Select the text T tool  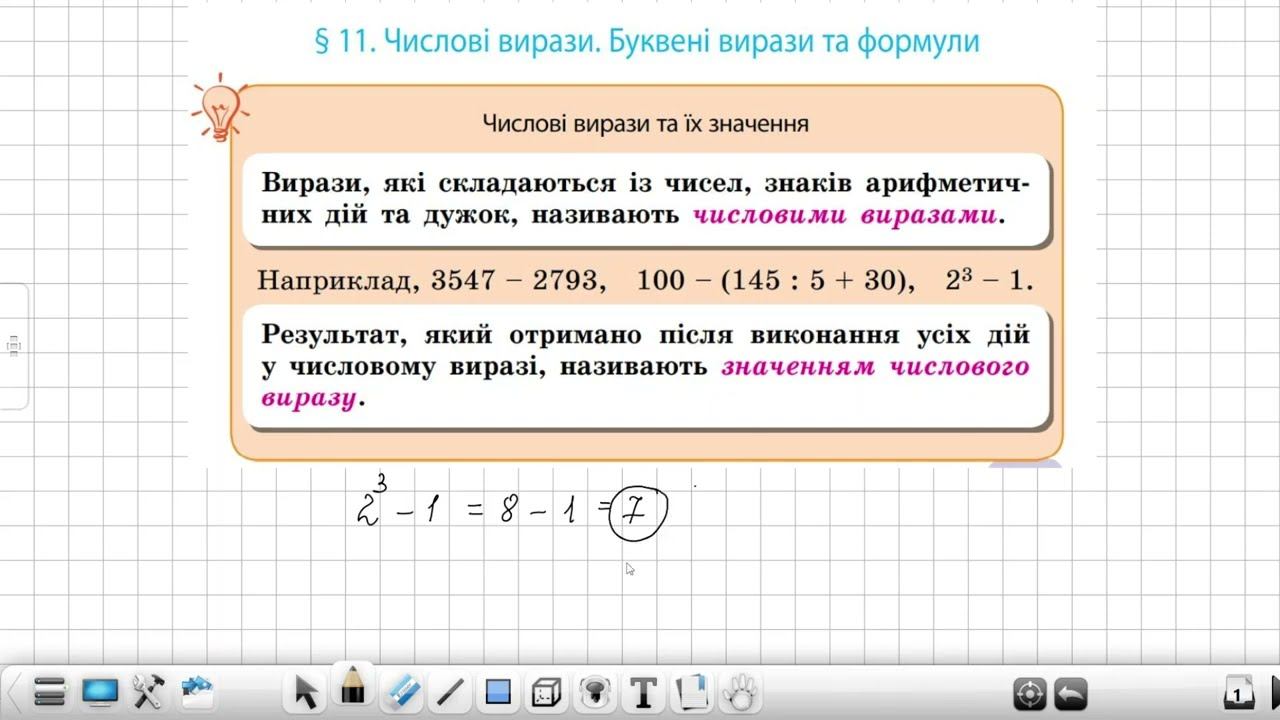click(x=644, y=692)
